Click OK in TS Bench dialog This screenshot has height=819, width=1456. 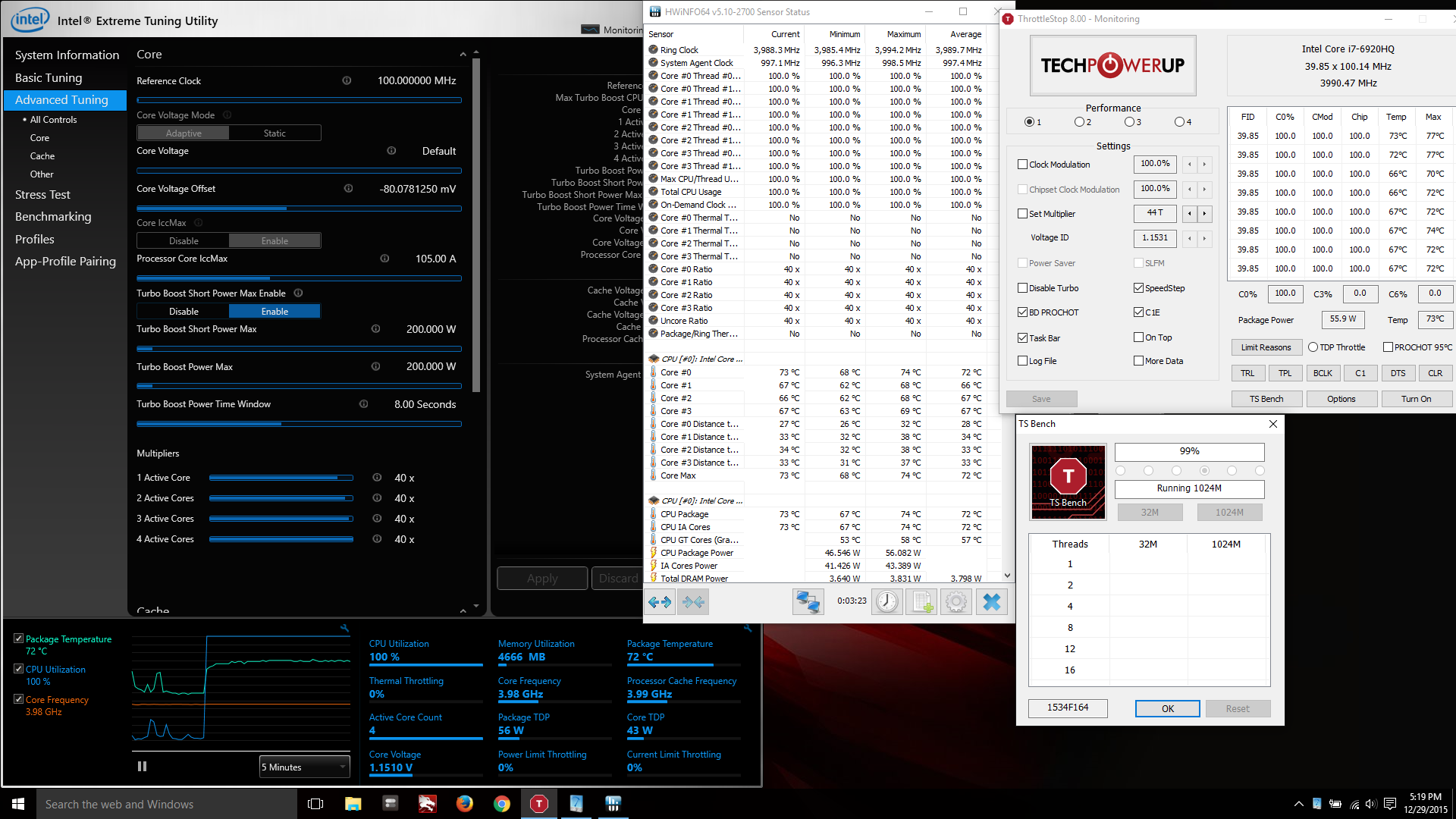point(1167,709)
